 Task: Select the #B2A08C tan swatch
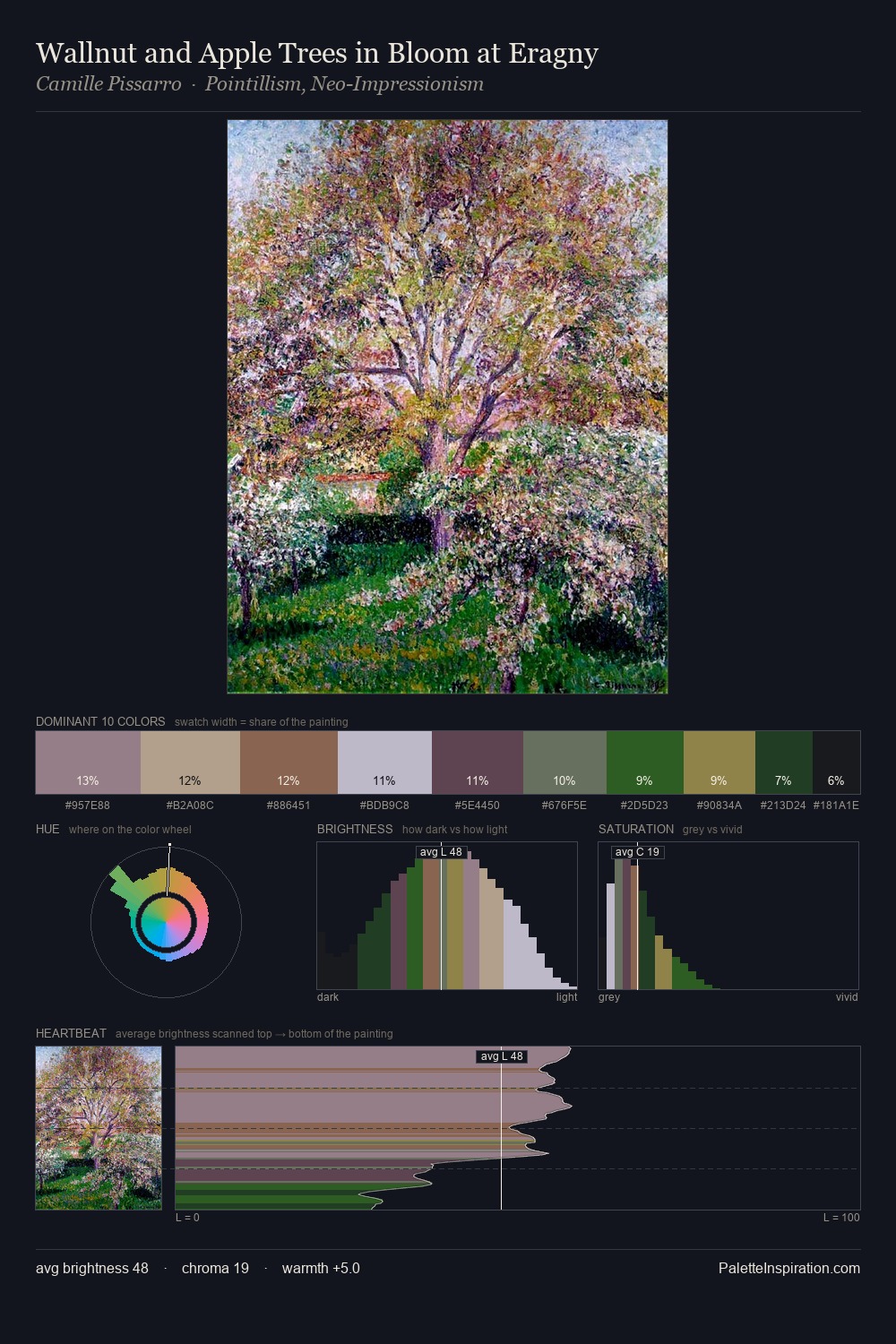190,762
